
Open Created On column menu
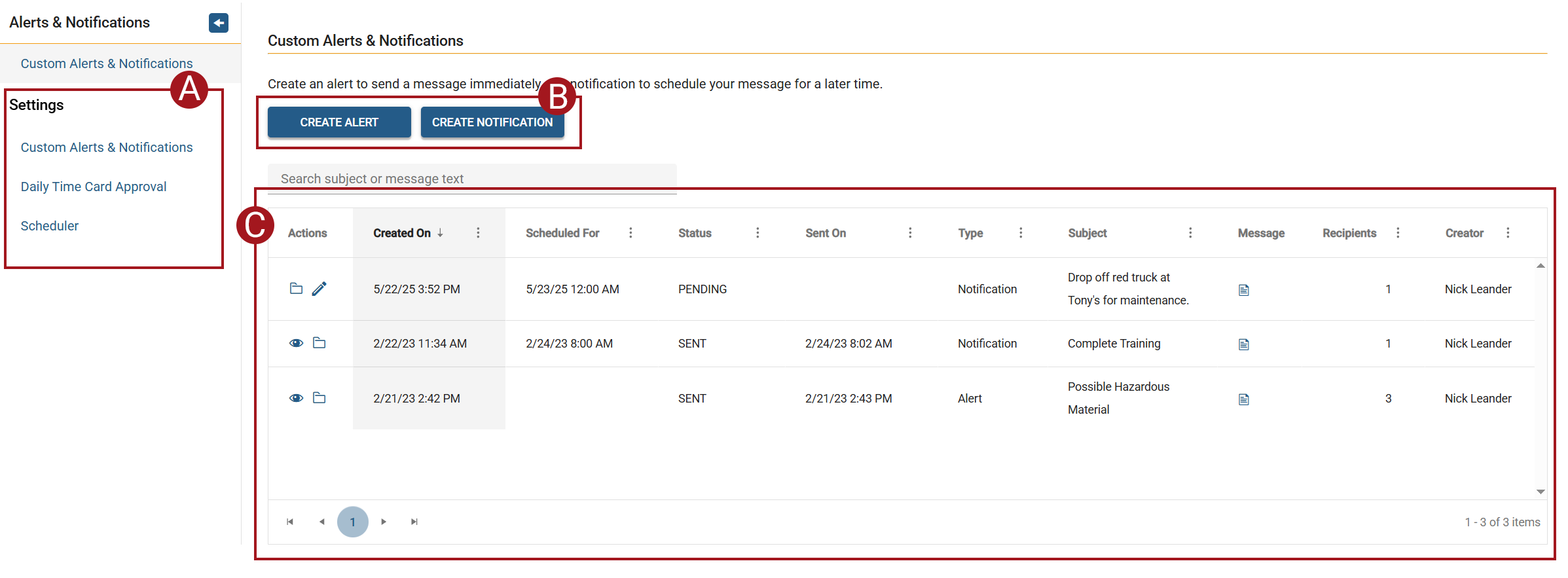tap(478, 233)
